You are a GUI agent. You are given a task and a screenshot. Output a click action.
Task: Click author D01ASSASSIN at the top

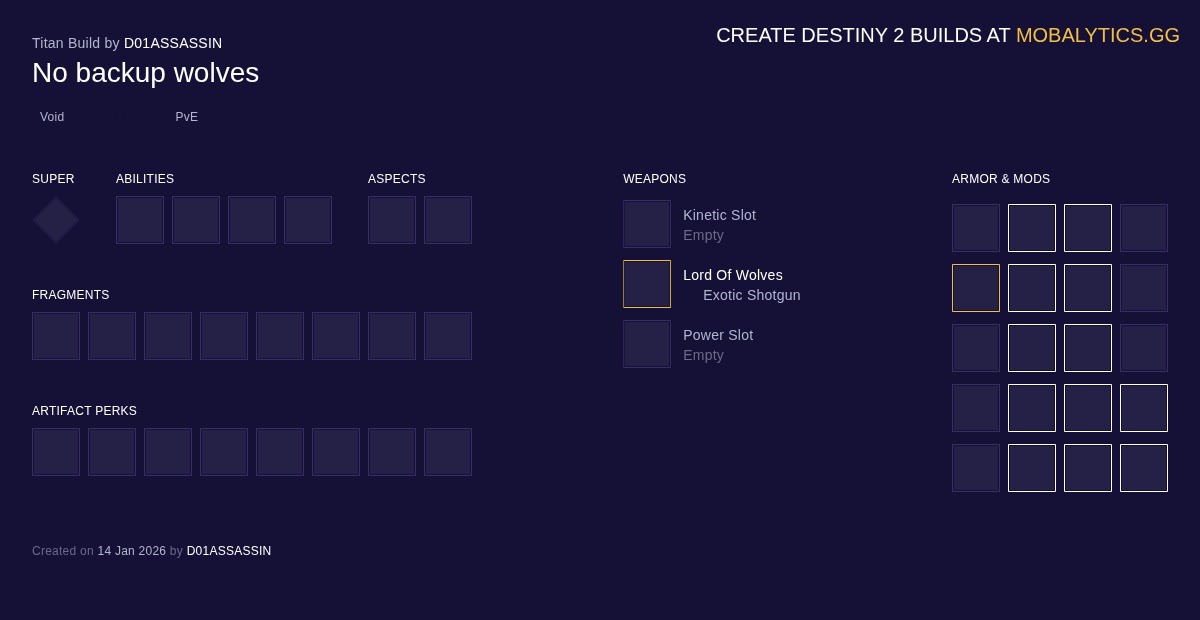tap(173, 43)
